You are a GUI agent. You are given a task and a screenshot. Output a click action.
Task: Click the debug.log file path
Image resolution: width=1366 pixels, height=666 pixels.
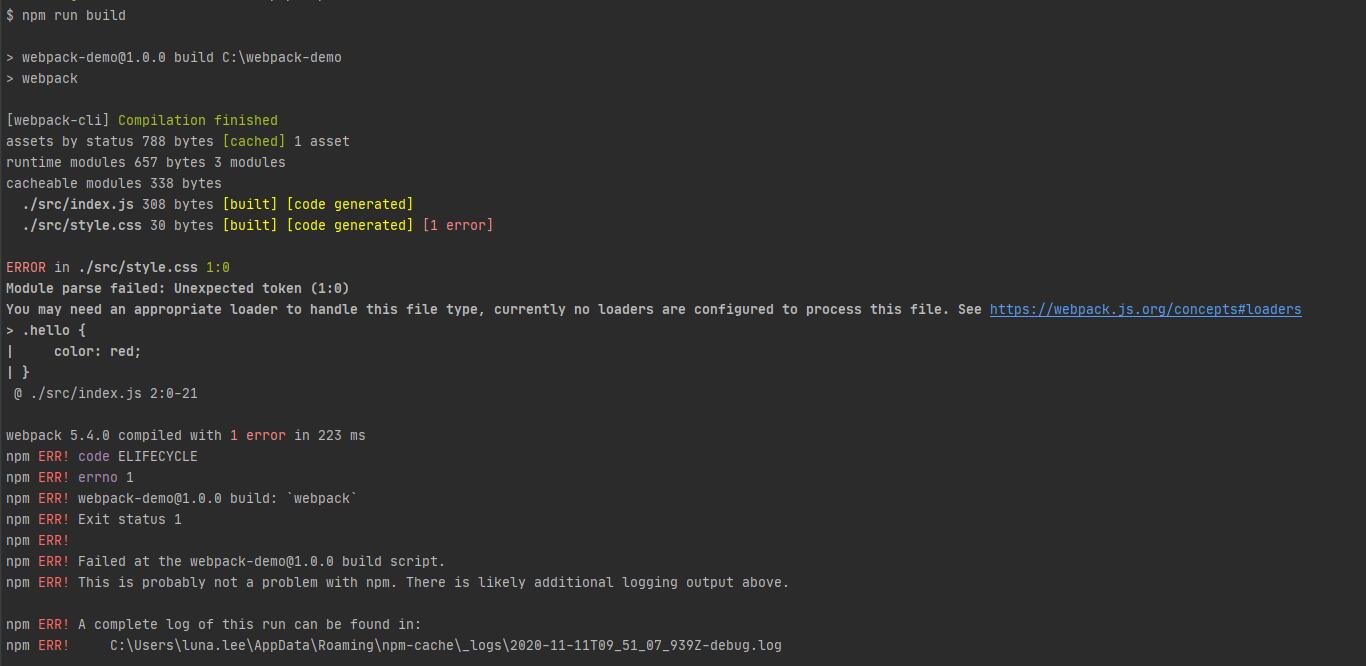coord(445,646)
